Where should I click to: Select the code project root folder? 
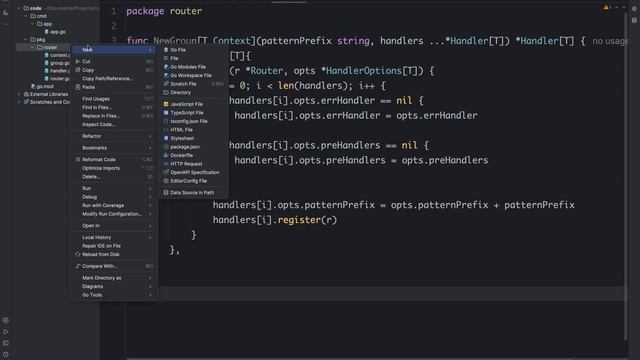(33, 8)
